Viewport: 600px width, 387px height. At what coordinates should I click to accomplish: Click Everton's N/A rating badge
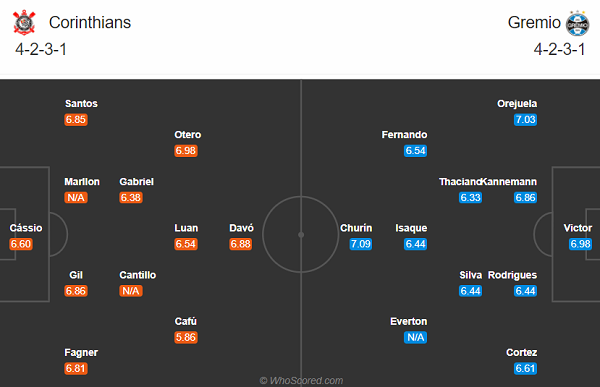pos(415,337)
